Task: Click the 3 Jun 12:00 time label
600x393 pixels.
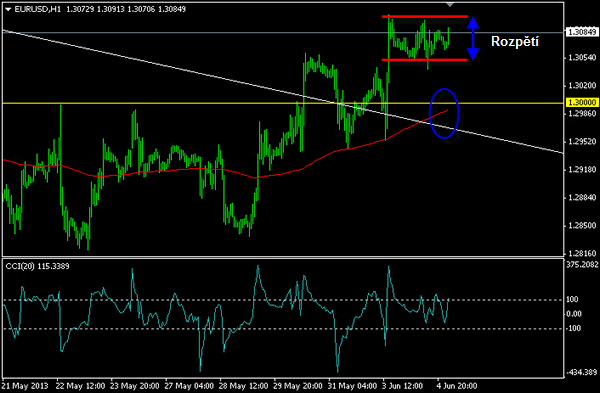Action: (x=403, y=386)
